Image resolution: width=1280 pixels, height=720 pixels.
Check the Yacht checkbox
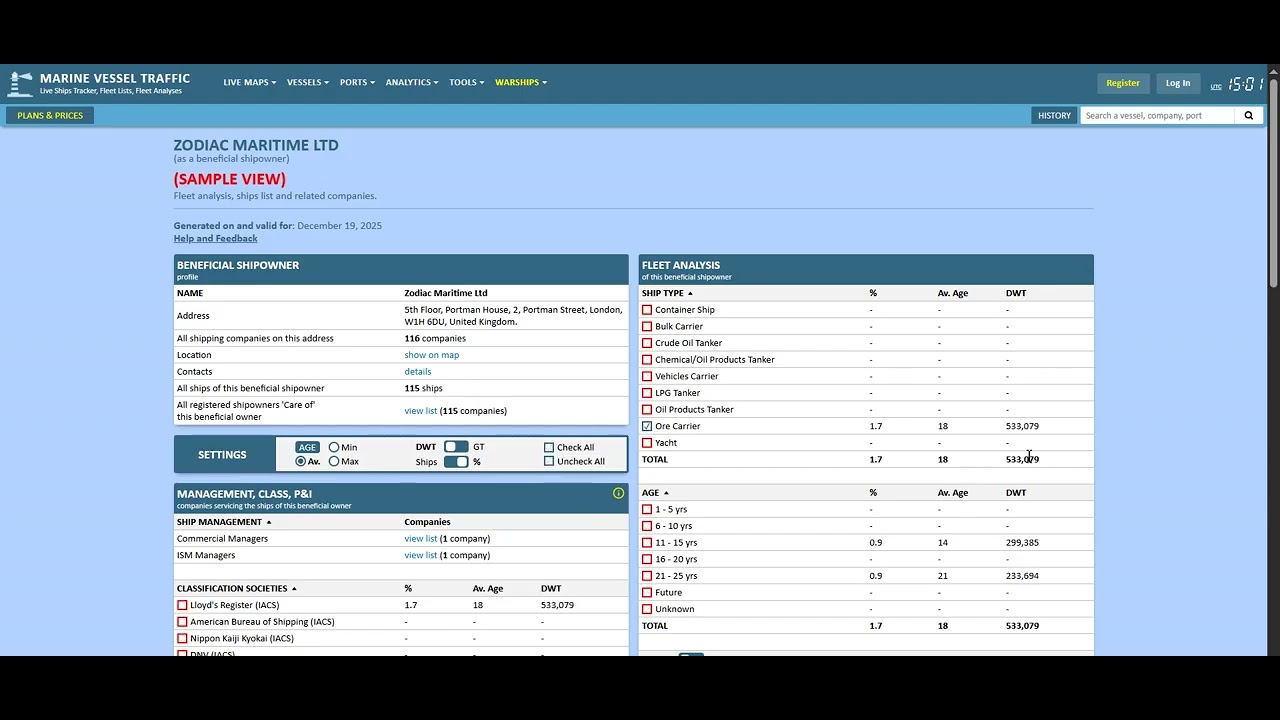[647, 443]
